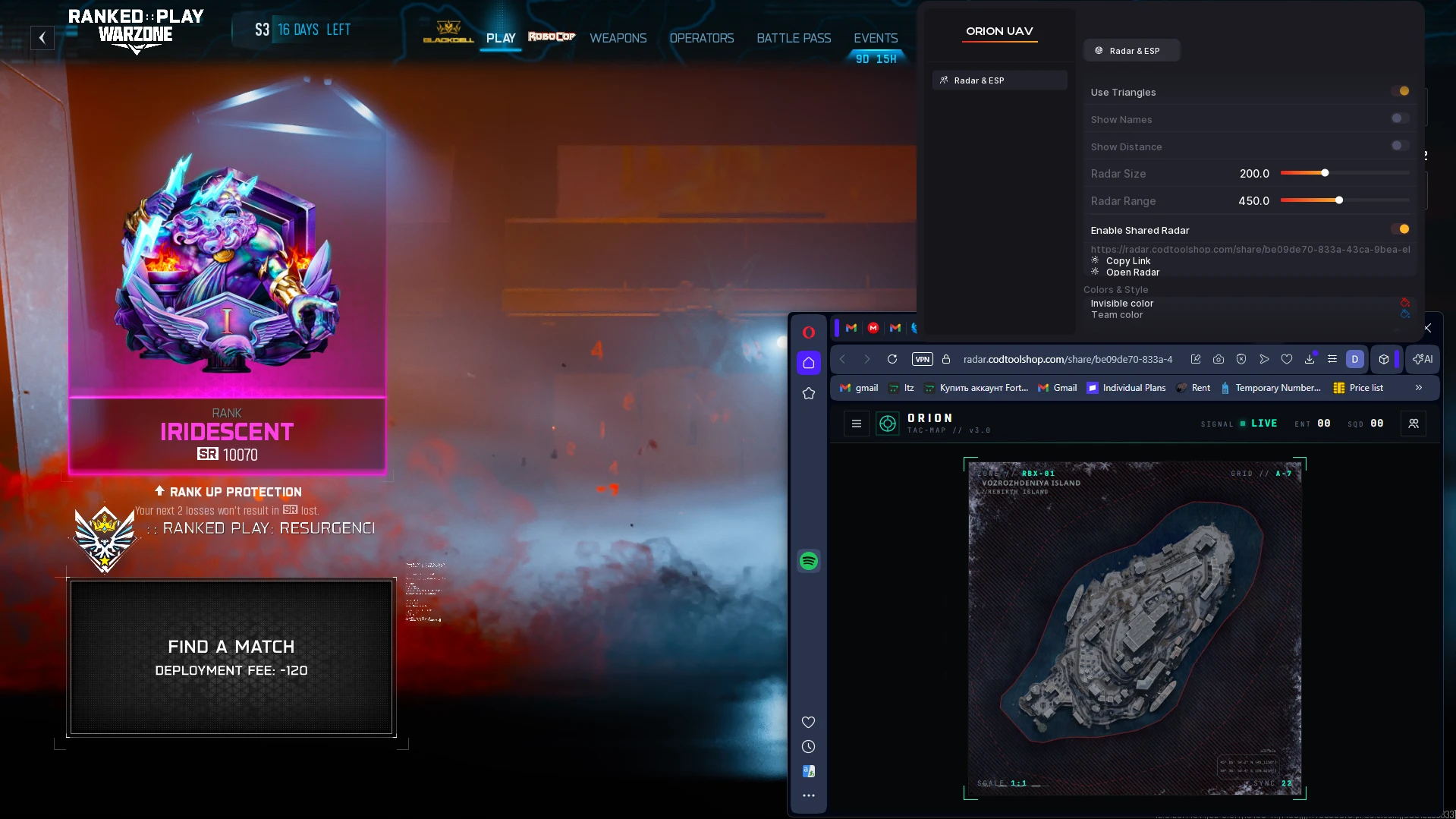Enable the Show Distance switch
Viewport: 1456px width, 819px height.
(x=1401, y=146)
